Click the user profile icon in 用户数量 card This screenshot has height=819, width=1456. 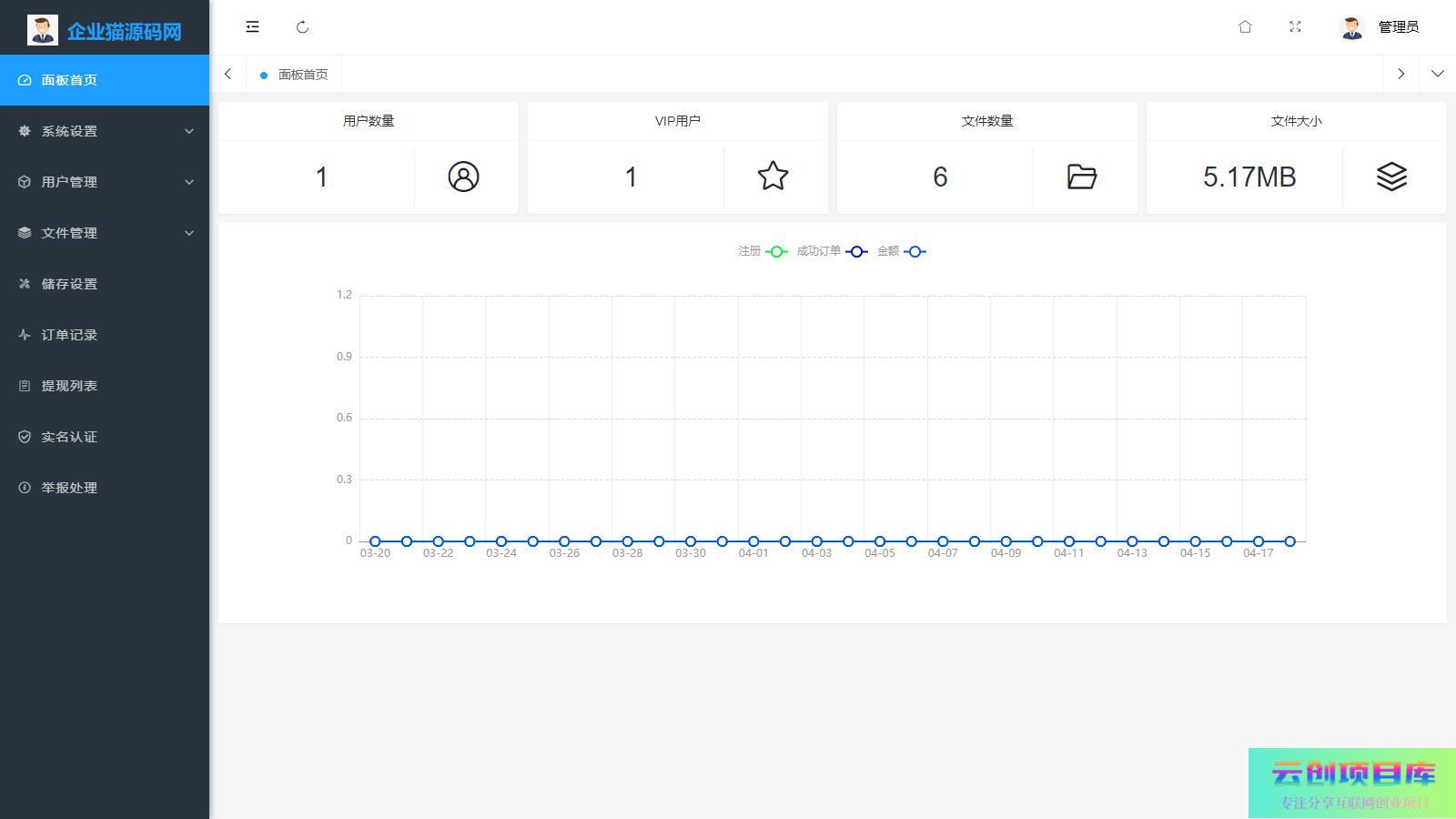pyautogui.click(x=463, y=177)
